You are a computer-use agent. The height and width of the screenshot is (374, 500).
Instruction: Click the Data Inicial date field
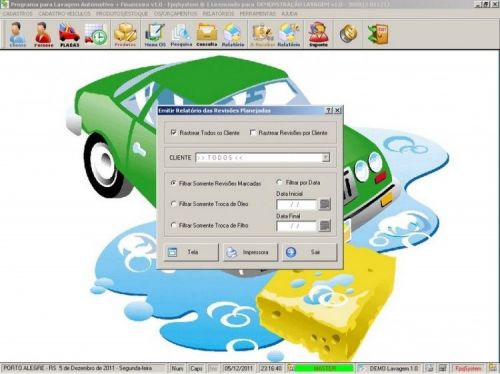tap(296, 204)
